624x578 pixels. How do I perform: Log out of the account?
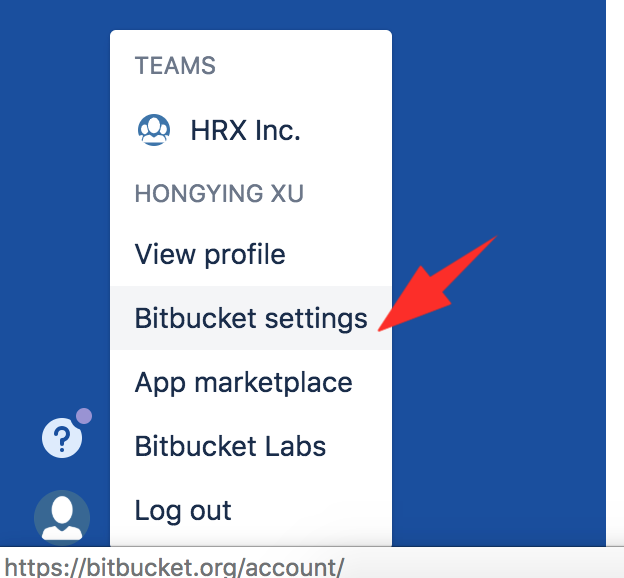click(183, 511)
